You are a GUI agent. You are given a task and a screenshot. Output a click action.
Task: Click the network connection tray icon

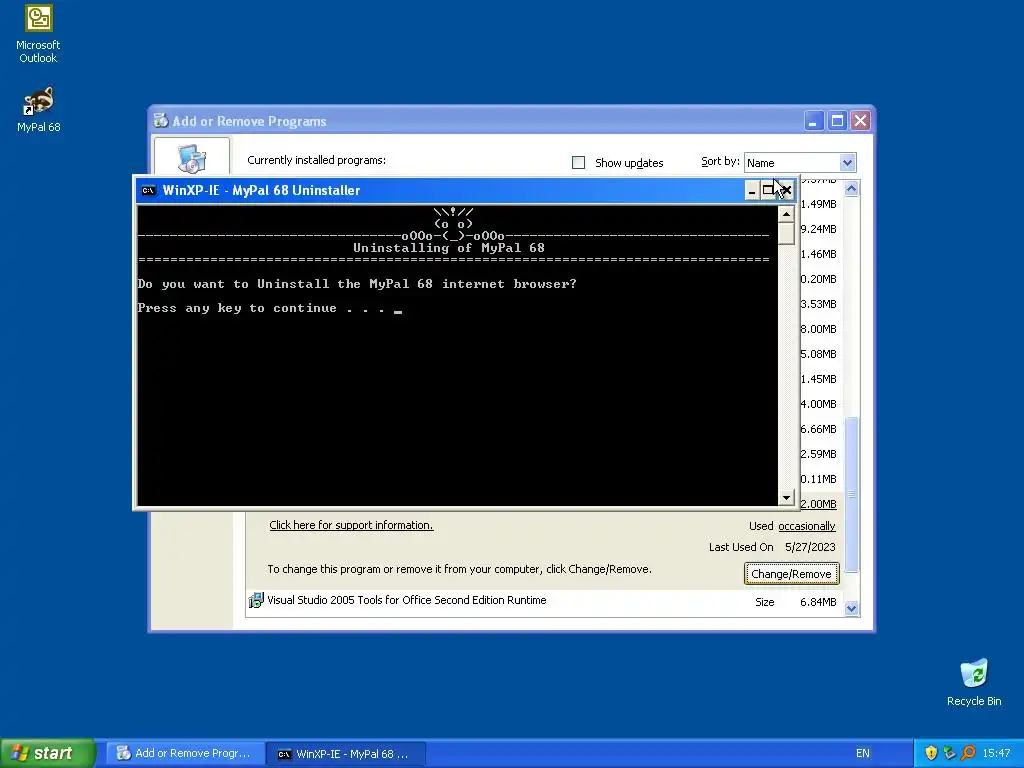(950, 753)
